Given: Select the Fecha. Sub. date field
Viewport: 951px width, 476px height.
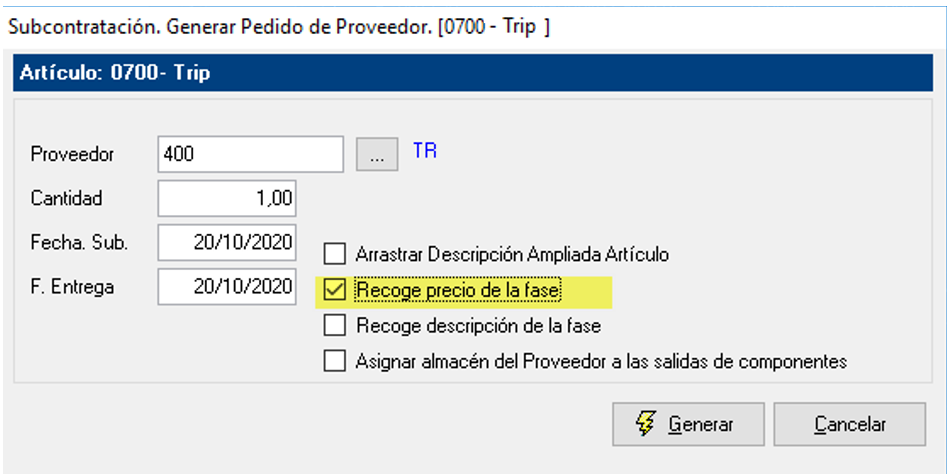Looking at the screenshot, I should [227, 243].
